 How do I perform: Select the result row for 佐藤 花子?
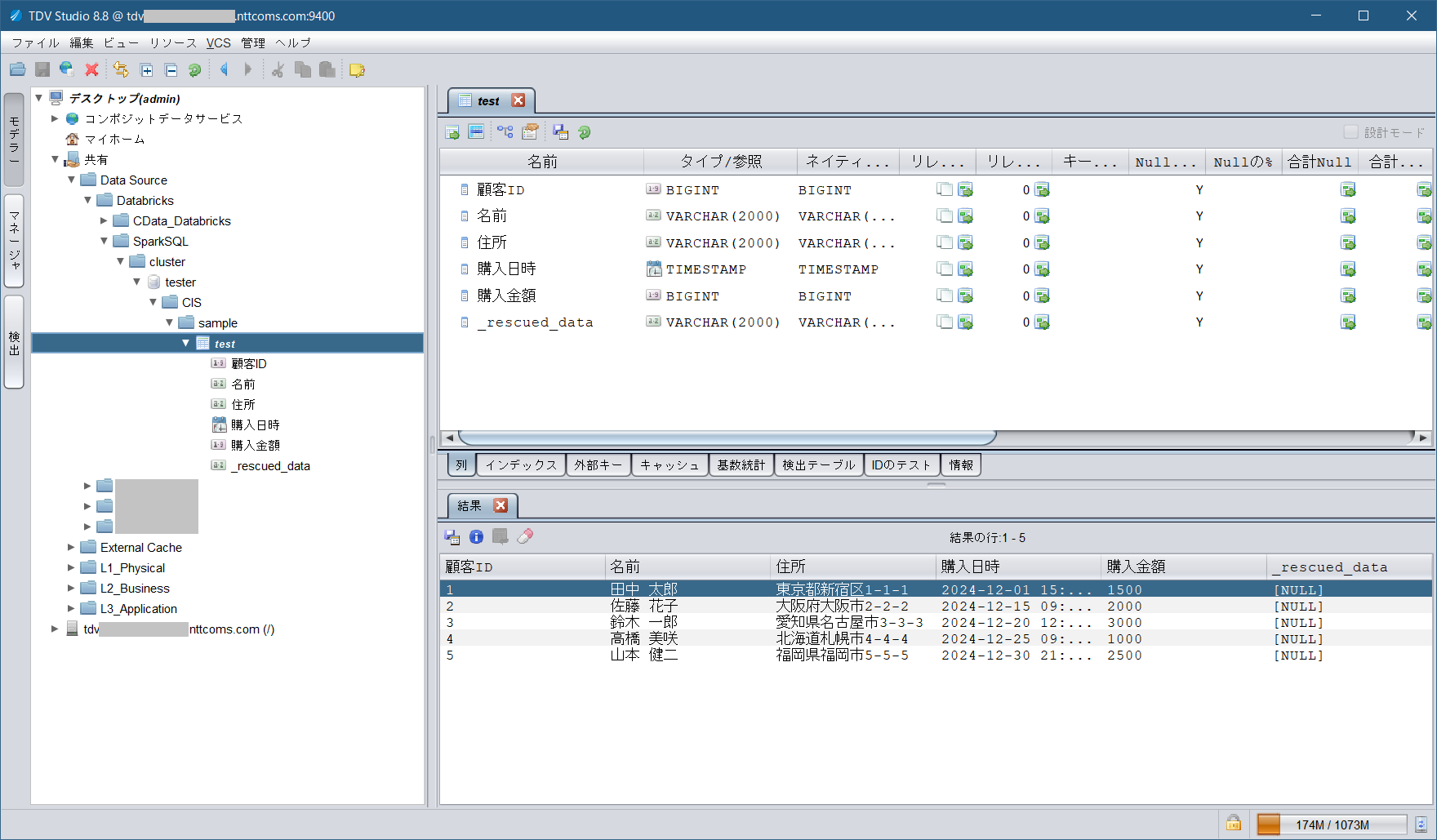click(936, 607)
